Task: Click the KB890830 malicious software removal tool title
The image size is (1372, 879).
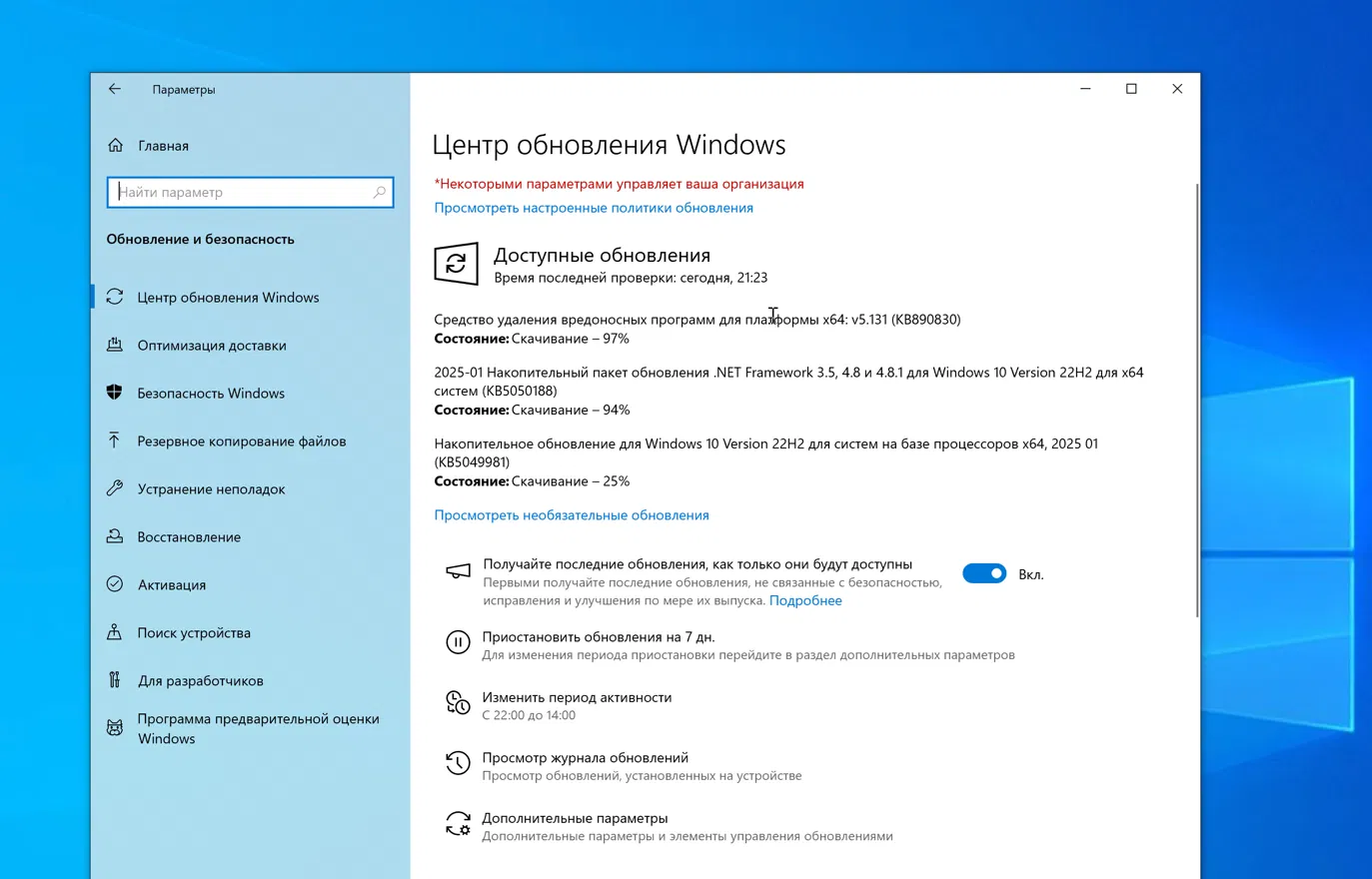Action: pyautogui.click(x=697, y=320)
